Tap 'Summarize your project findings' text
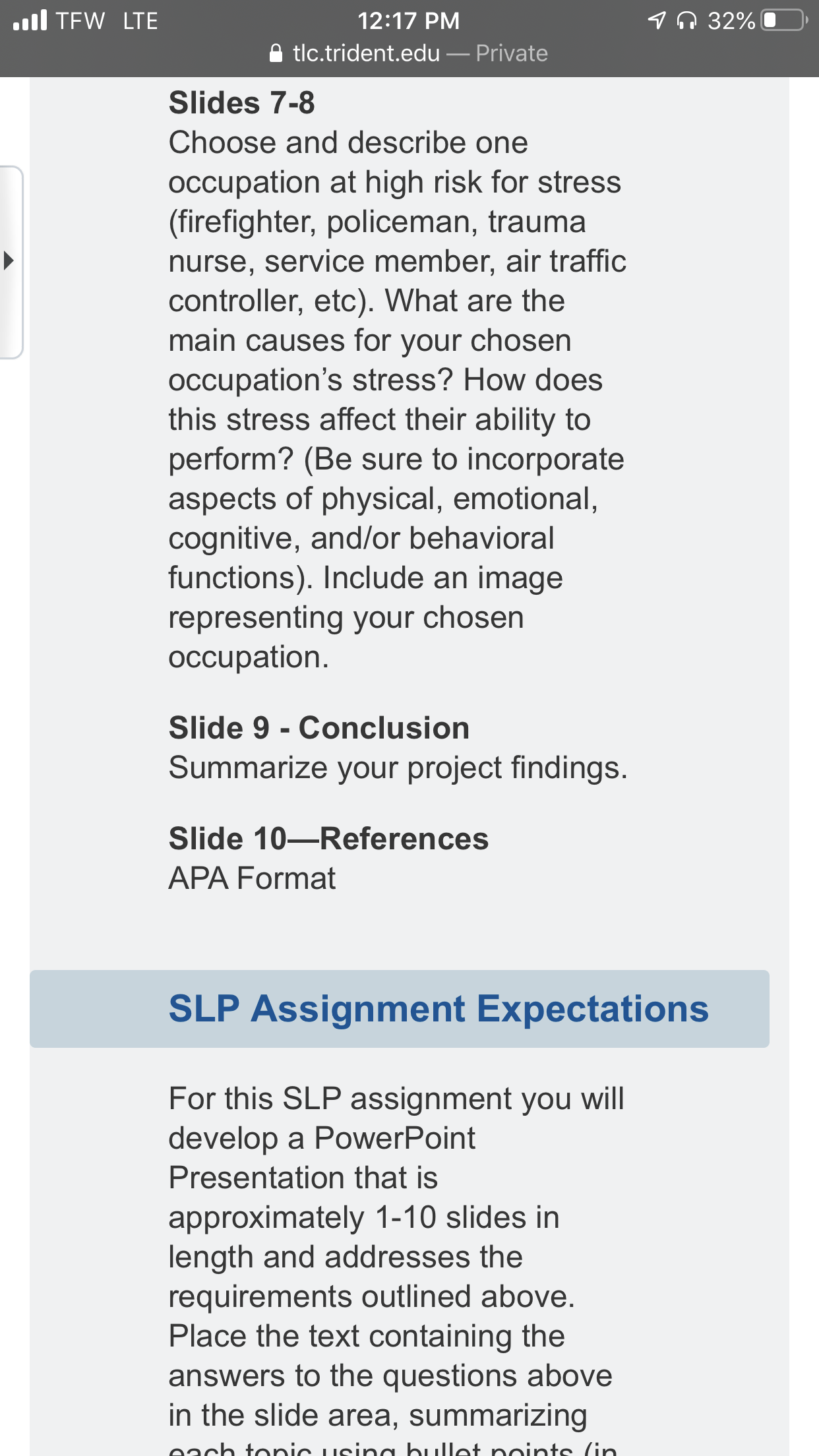The width and height of the screenshot is (819, 1456). coord(398,768)
